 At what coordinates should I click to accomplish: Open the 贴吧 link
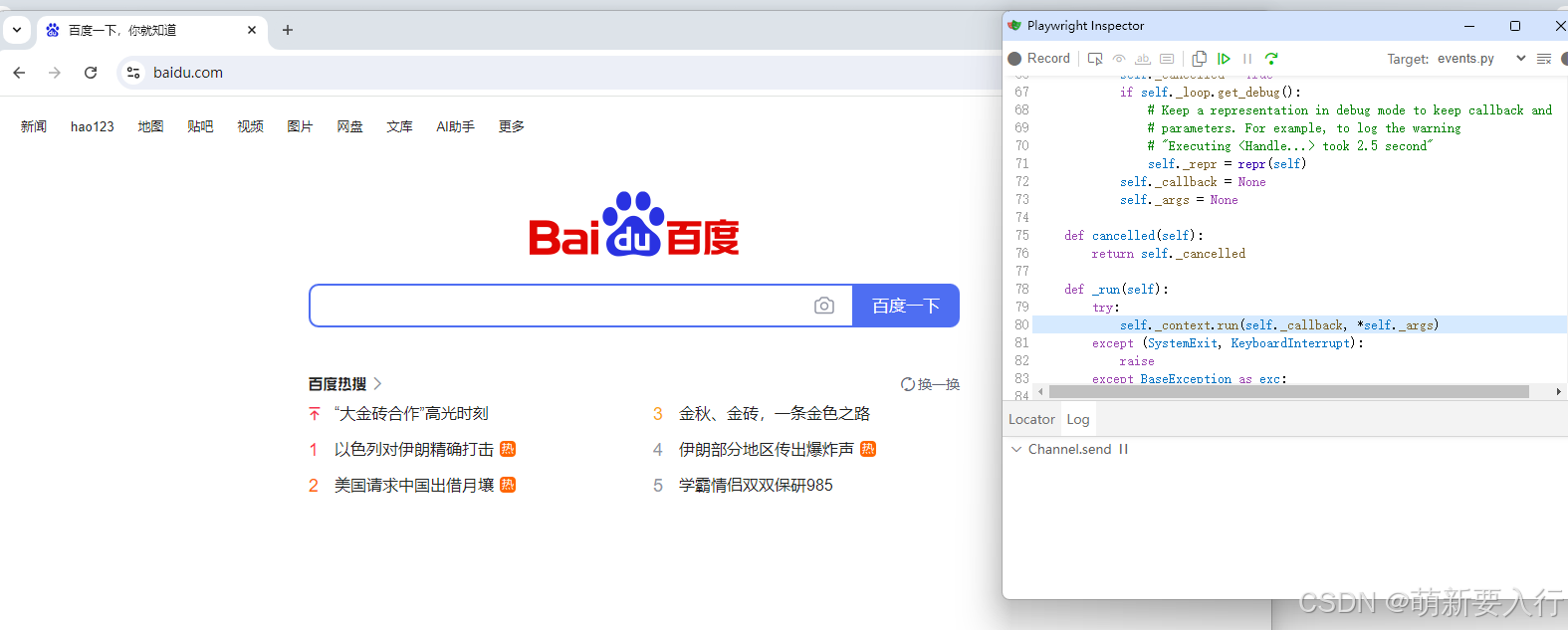200,126
